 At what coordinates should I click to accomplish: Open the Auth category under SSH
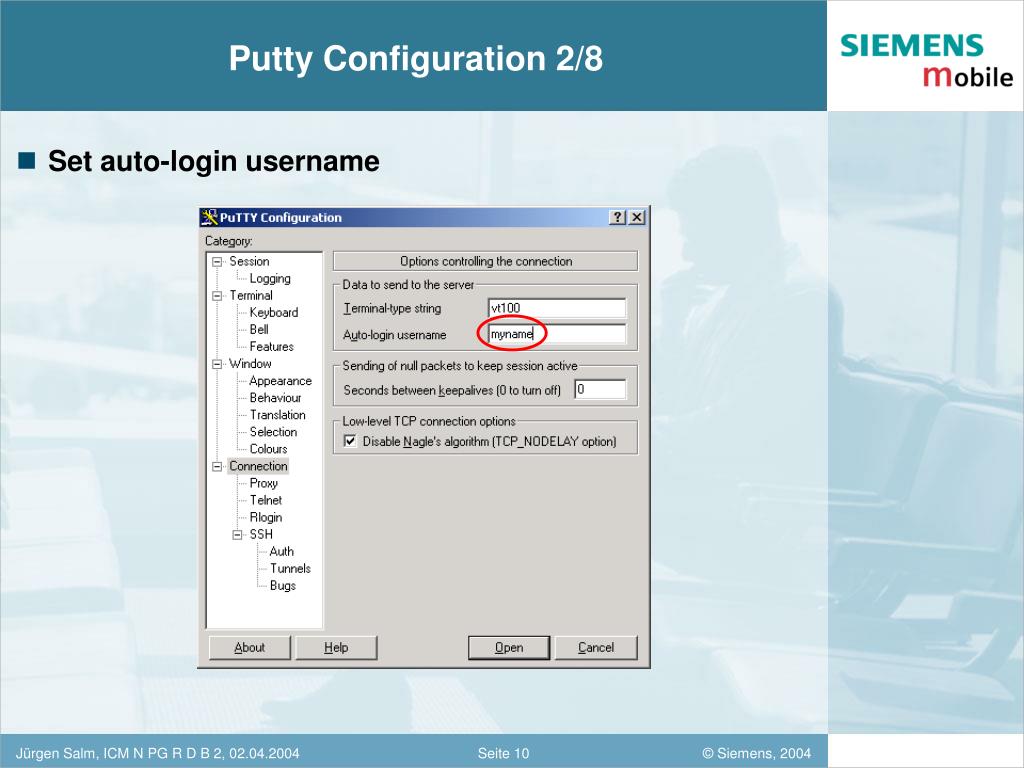click(281, 551)
